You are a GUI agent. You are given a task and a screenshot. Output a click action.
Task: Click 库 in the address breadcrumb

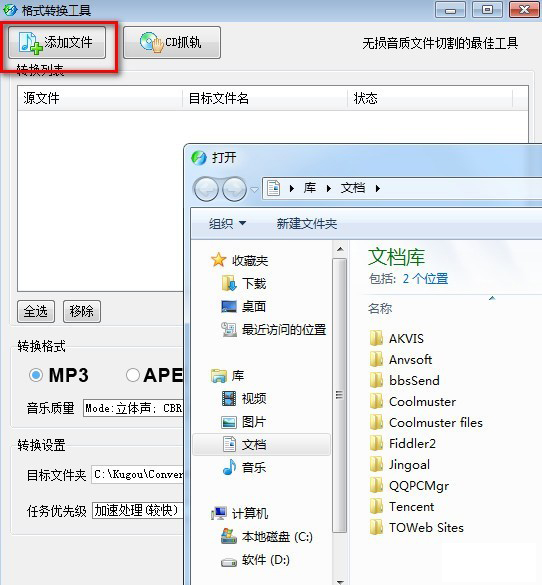[310, 188]
